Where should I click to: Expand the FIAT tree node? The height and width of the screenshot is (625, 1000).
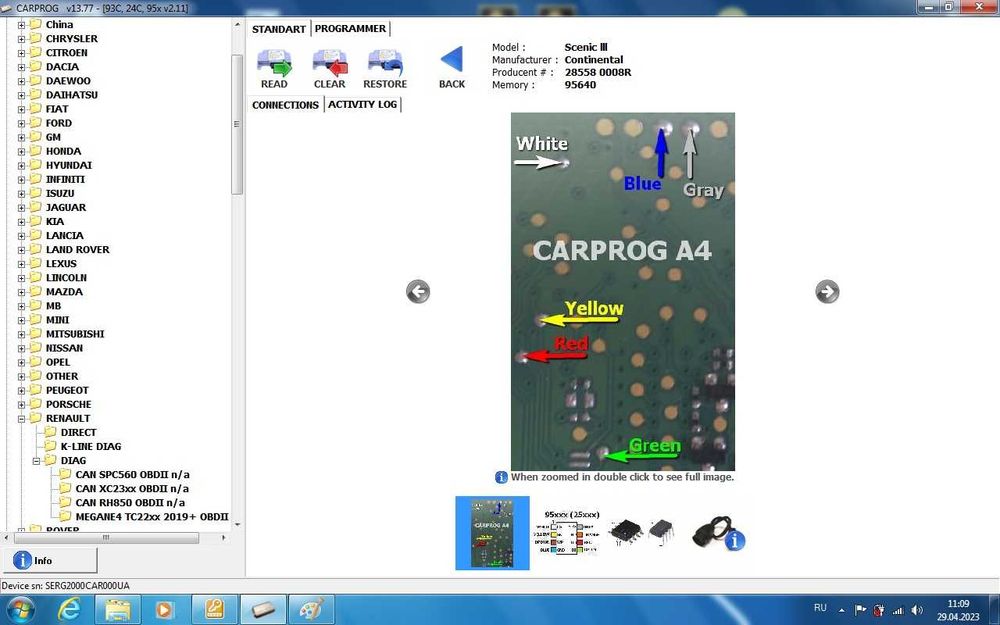click(x=22, y=109)
